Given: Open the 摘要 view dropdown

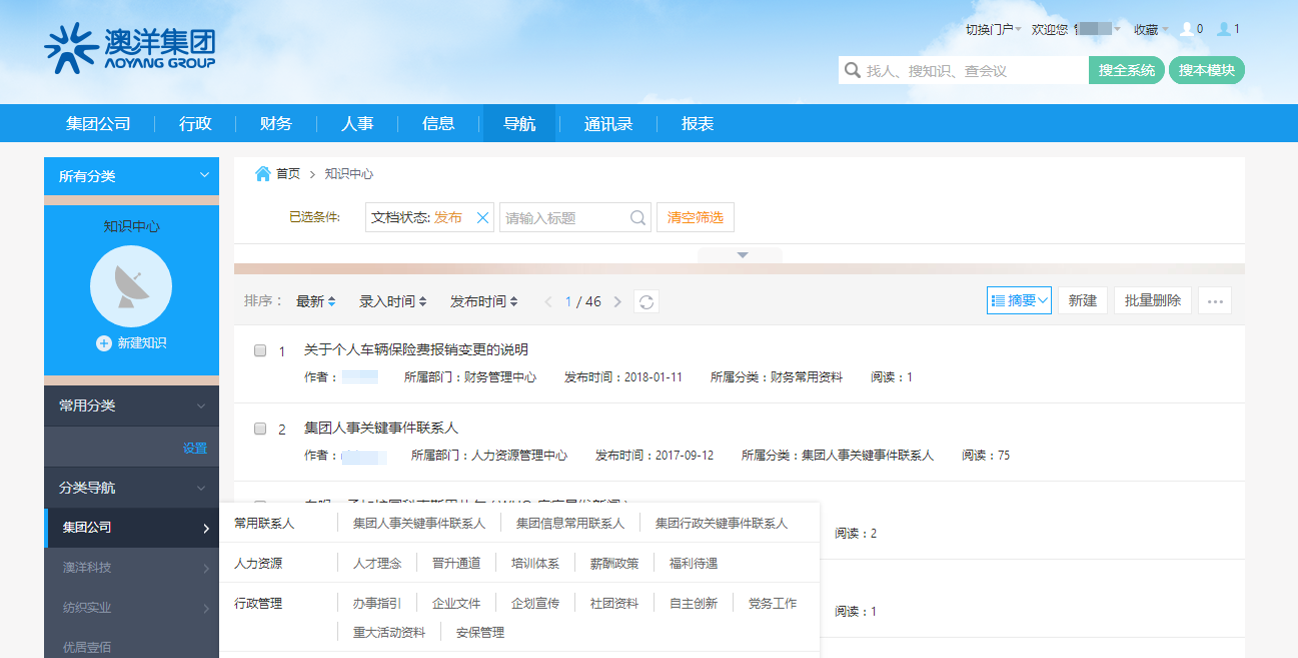Looking at the screenshot, I should (1019, 301).
